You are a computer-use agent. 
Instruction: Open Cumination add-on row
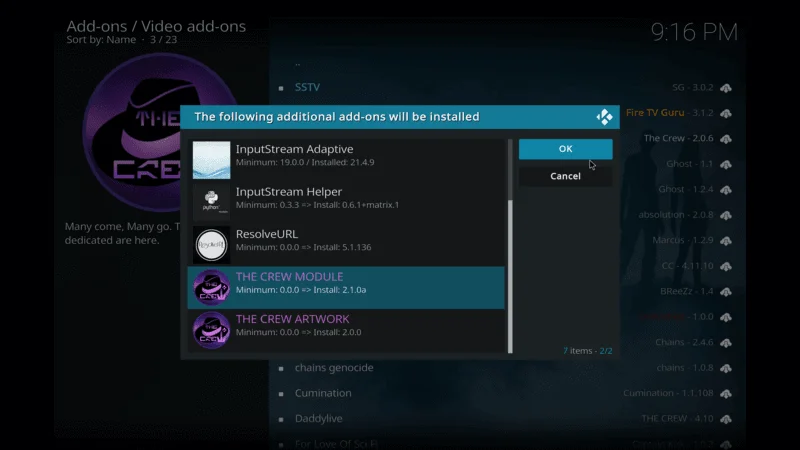click(x=505, y=393)
